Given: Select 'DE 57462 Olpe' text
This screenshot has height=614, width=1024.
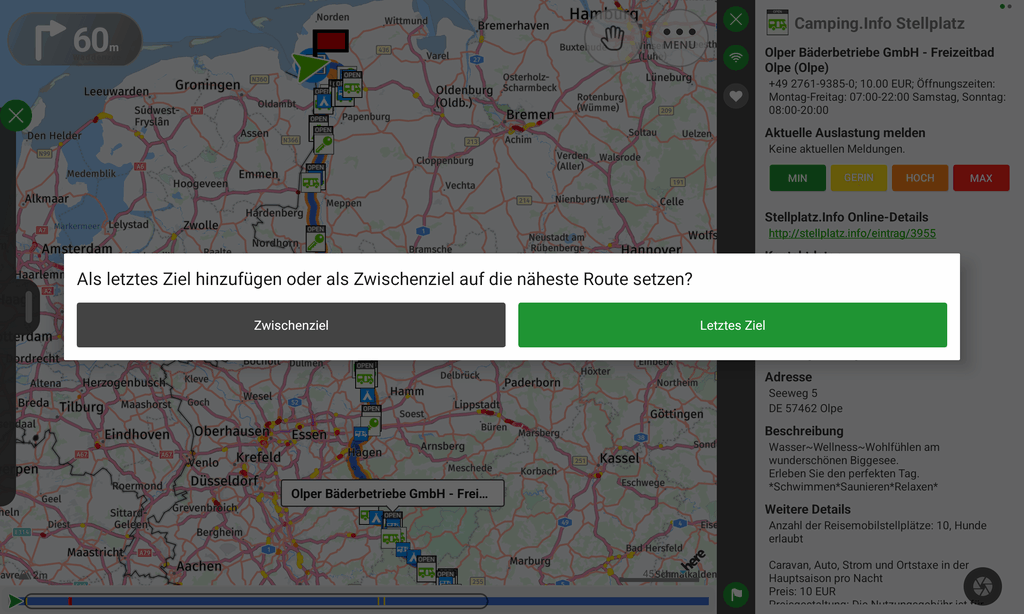Looking at the screenshot, I should click(805, 408).
